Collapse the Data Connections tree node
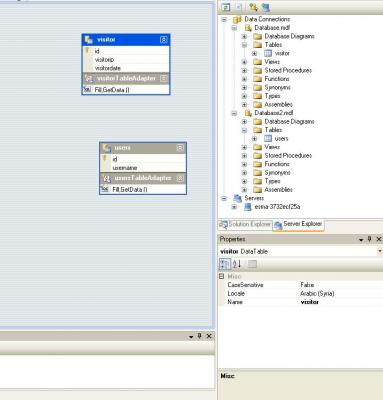Viewport: 383px width, 400px height. (224, 19)
